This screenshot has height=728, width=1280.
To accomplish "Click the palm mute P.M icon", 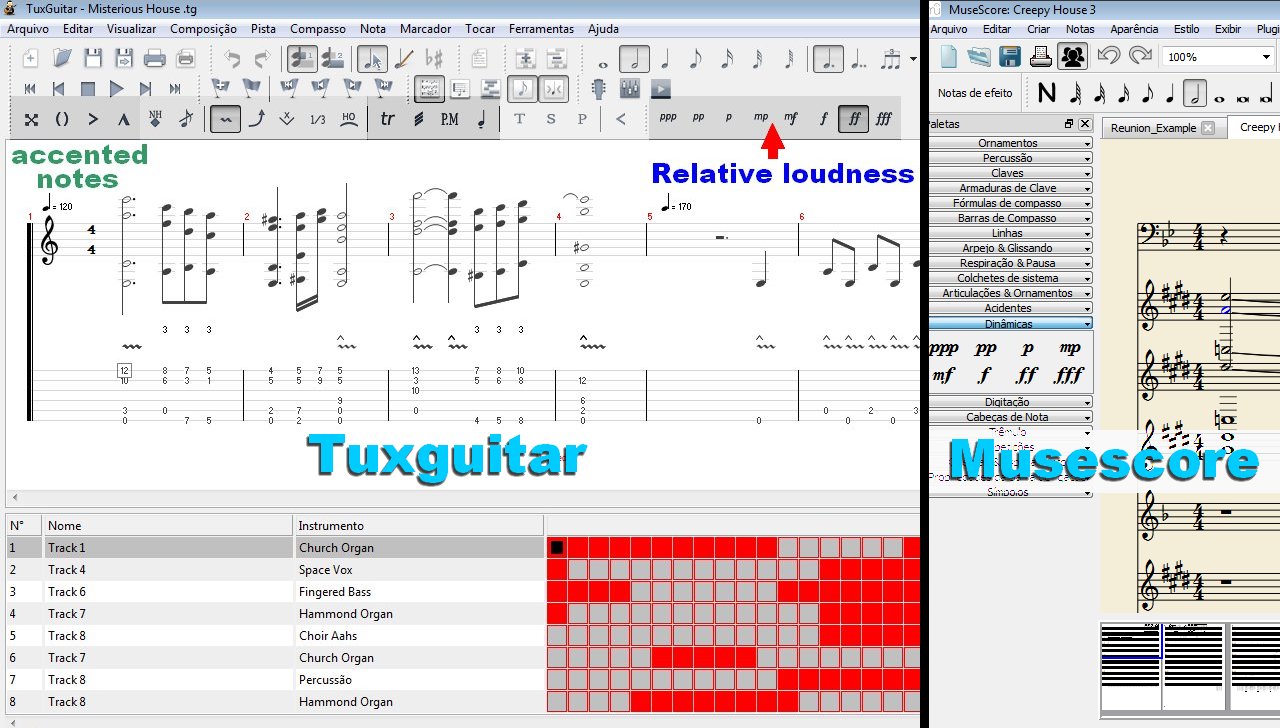I will point(450,119).
